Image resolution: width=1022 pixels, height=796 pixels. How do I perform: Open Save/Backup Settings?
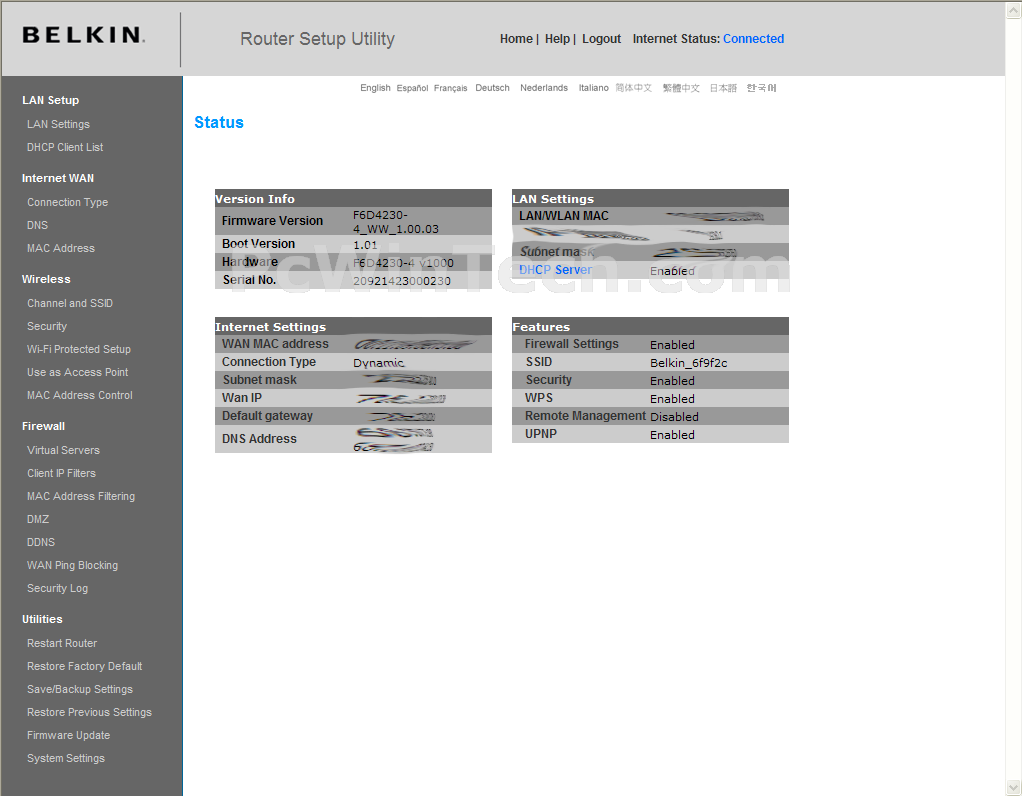click(x=80, y=690)
